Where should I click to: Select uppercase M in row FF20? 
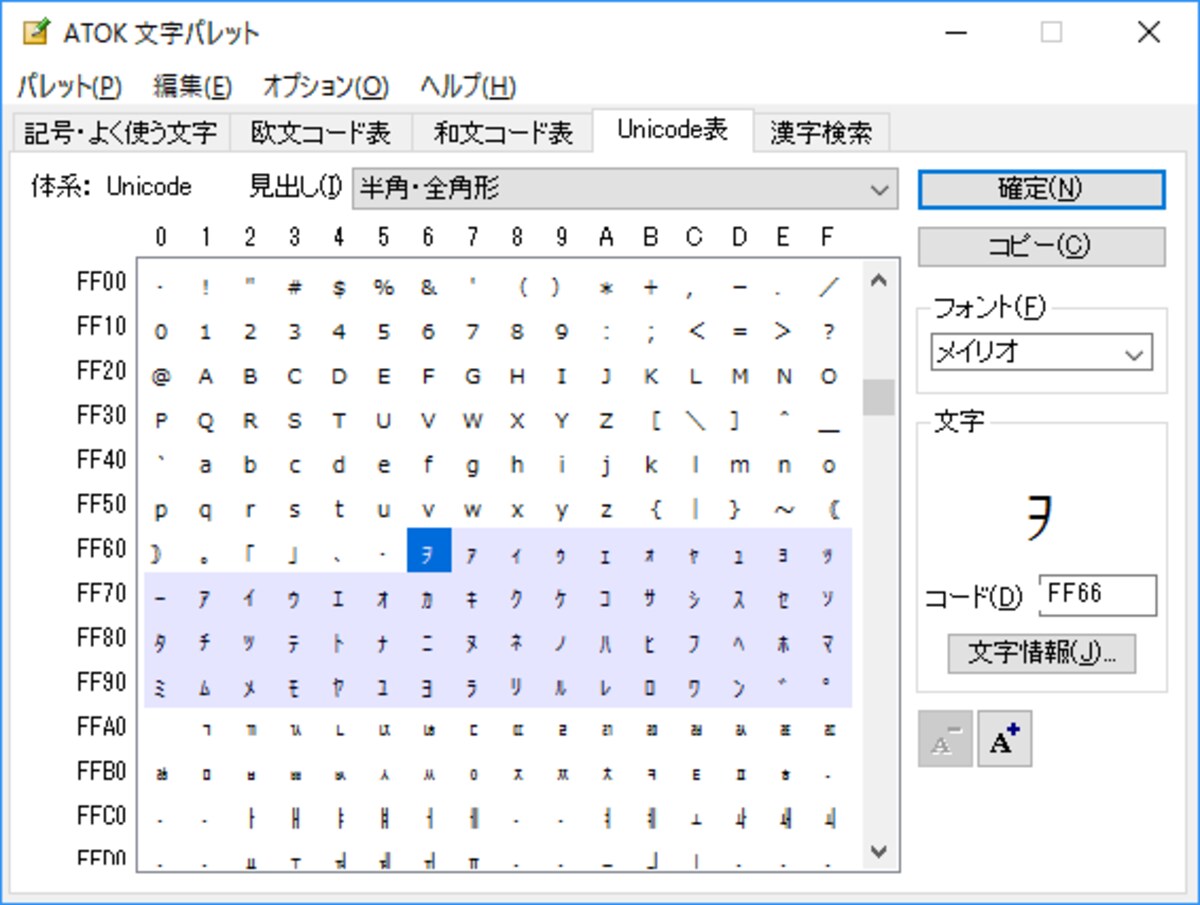740,376
